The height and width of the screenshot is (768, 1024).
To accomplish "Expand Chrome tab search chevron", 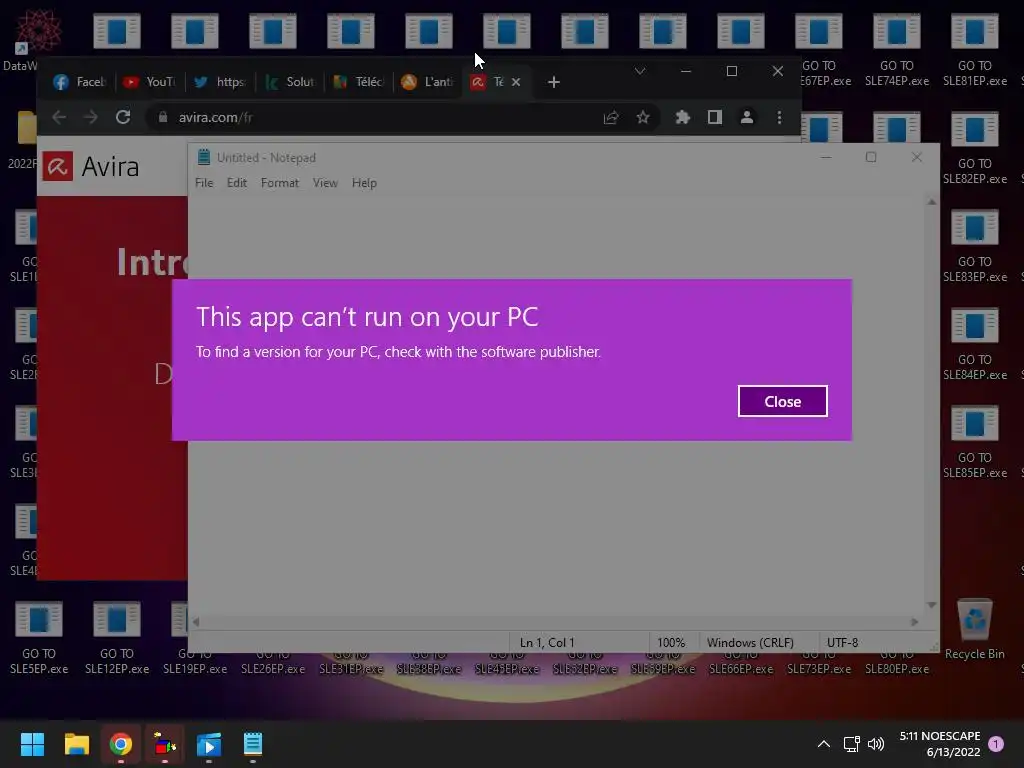I will click(x=640, y=71).
